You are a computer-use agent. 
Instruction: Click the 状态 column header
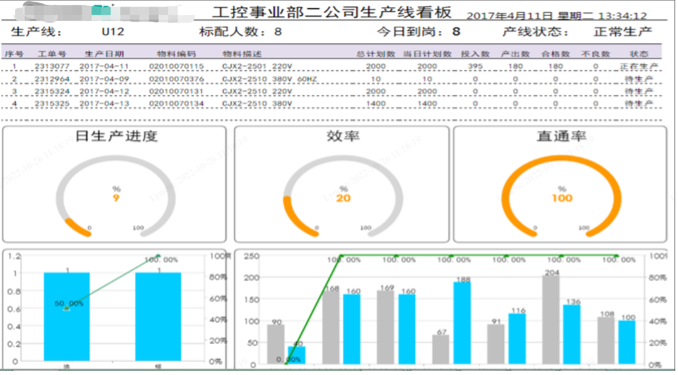(639, 54)
